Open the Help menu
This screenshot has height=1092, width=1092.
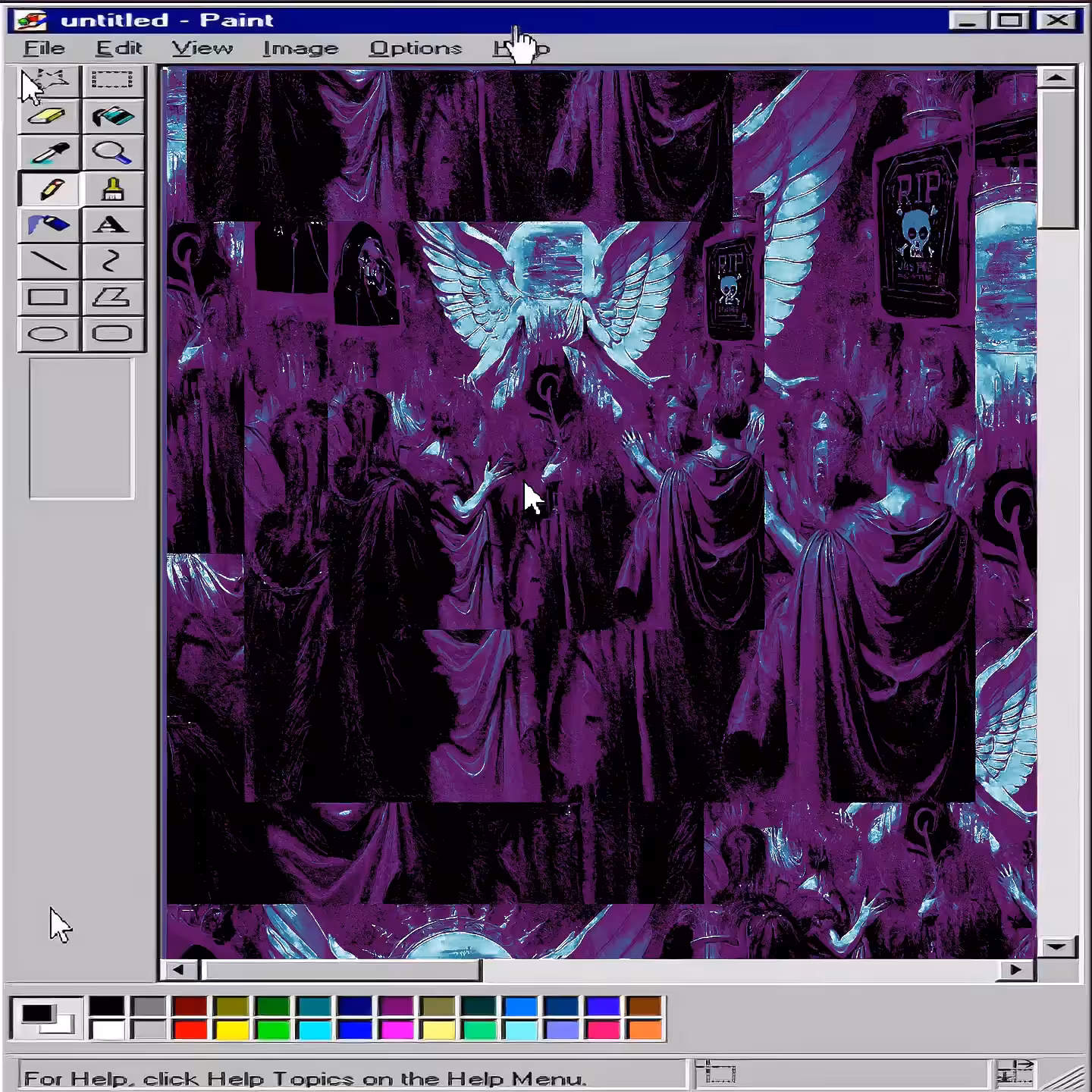click(522, 49)
